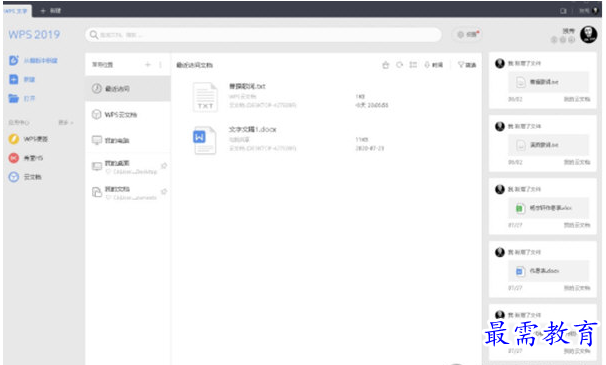Click the WPS cloud documents icon in navigation
Screen dimensions: 606x365
(96, 114)
